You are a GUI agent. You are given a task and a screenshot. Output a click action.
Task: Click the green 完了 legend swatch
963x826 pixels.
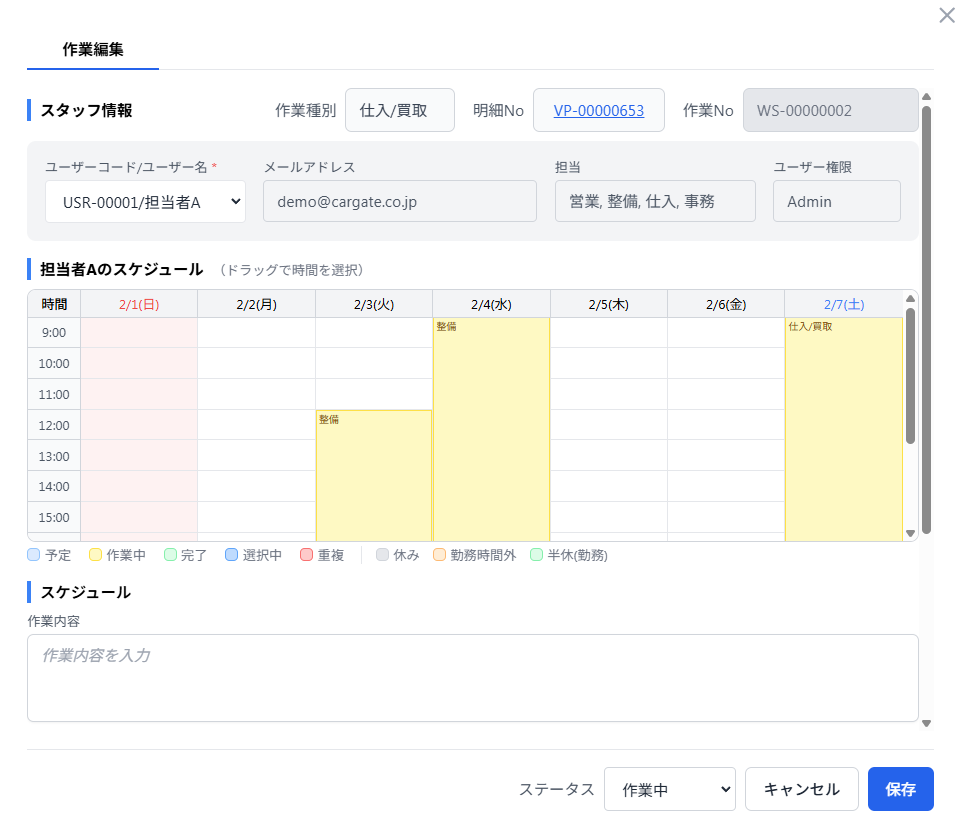[170, 555]
